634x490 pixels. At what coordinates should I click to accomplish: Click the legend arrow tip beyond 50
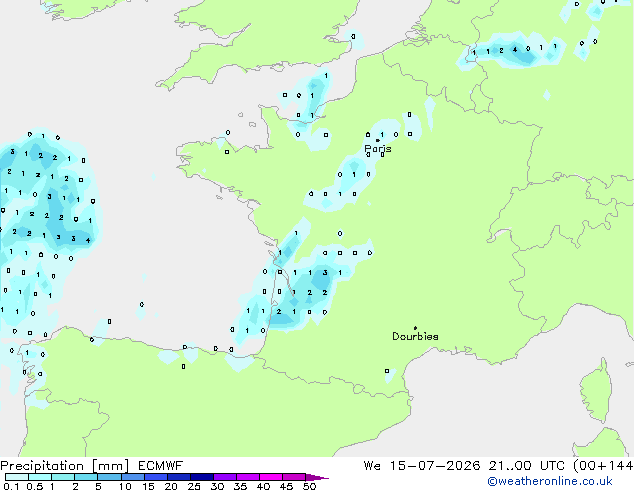[317, 477]
